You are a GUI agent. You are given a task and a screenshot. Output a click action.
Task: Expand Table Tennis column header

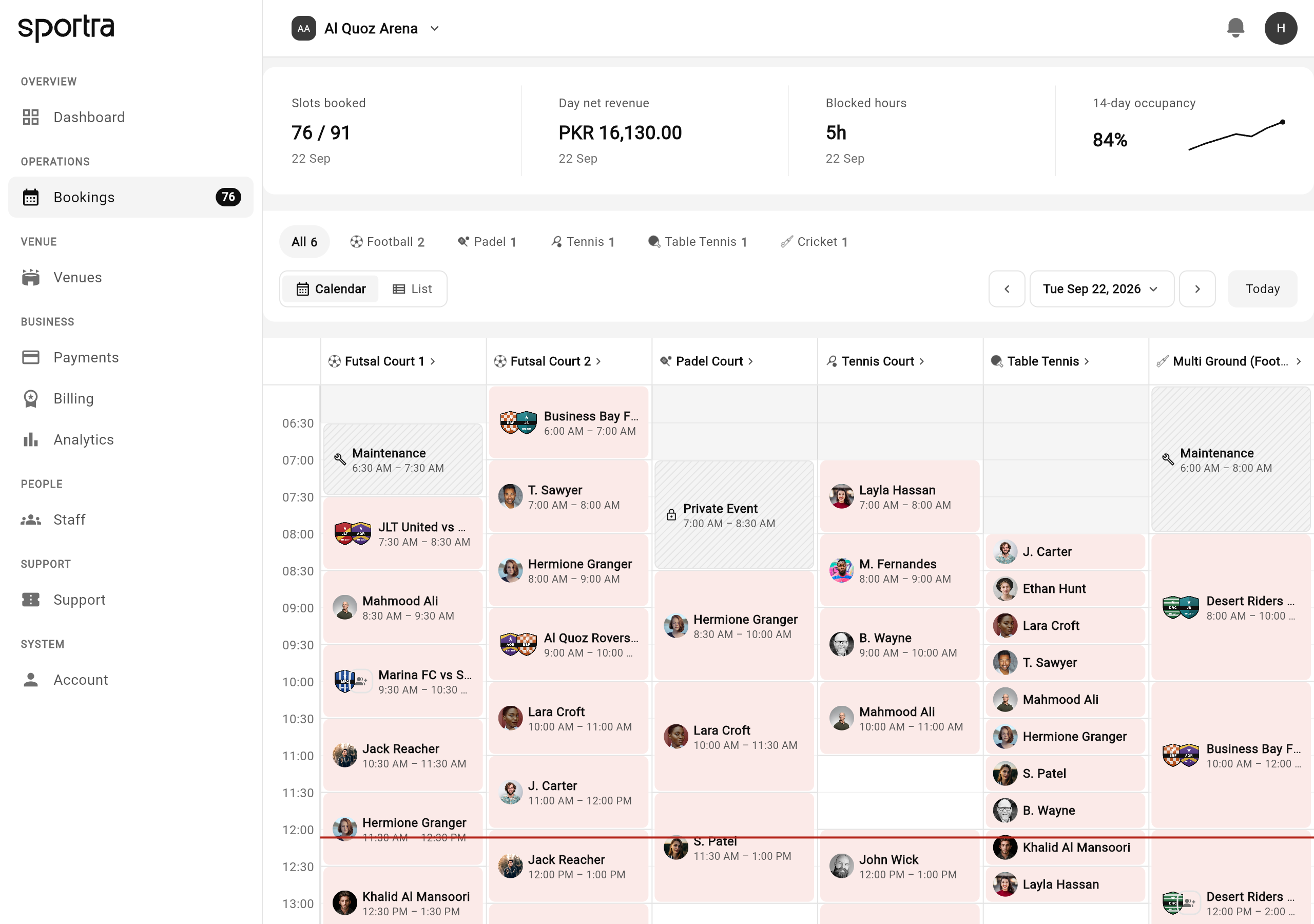click(x=1040, y=361)
